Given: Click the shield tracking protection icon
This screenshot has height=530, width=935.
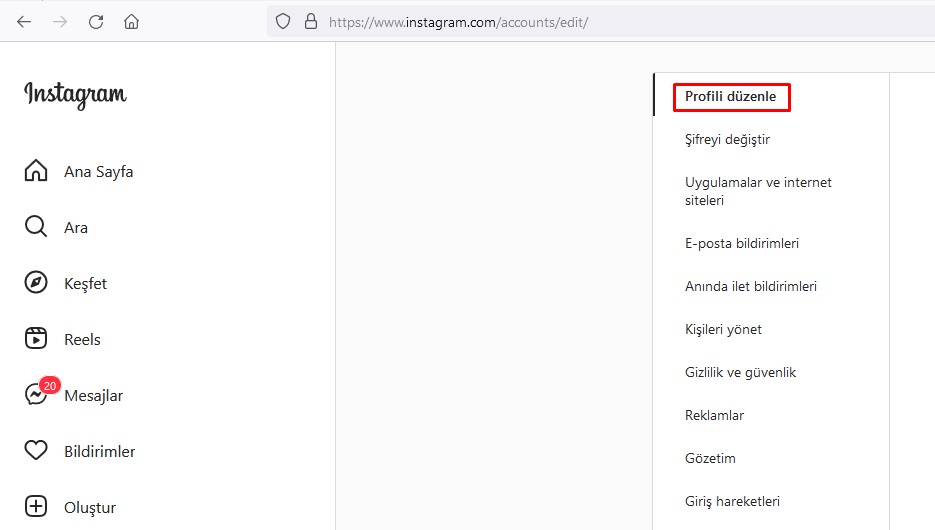Looking at the screenshot, I should (283, 21).
